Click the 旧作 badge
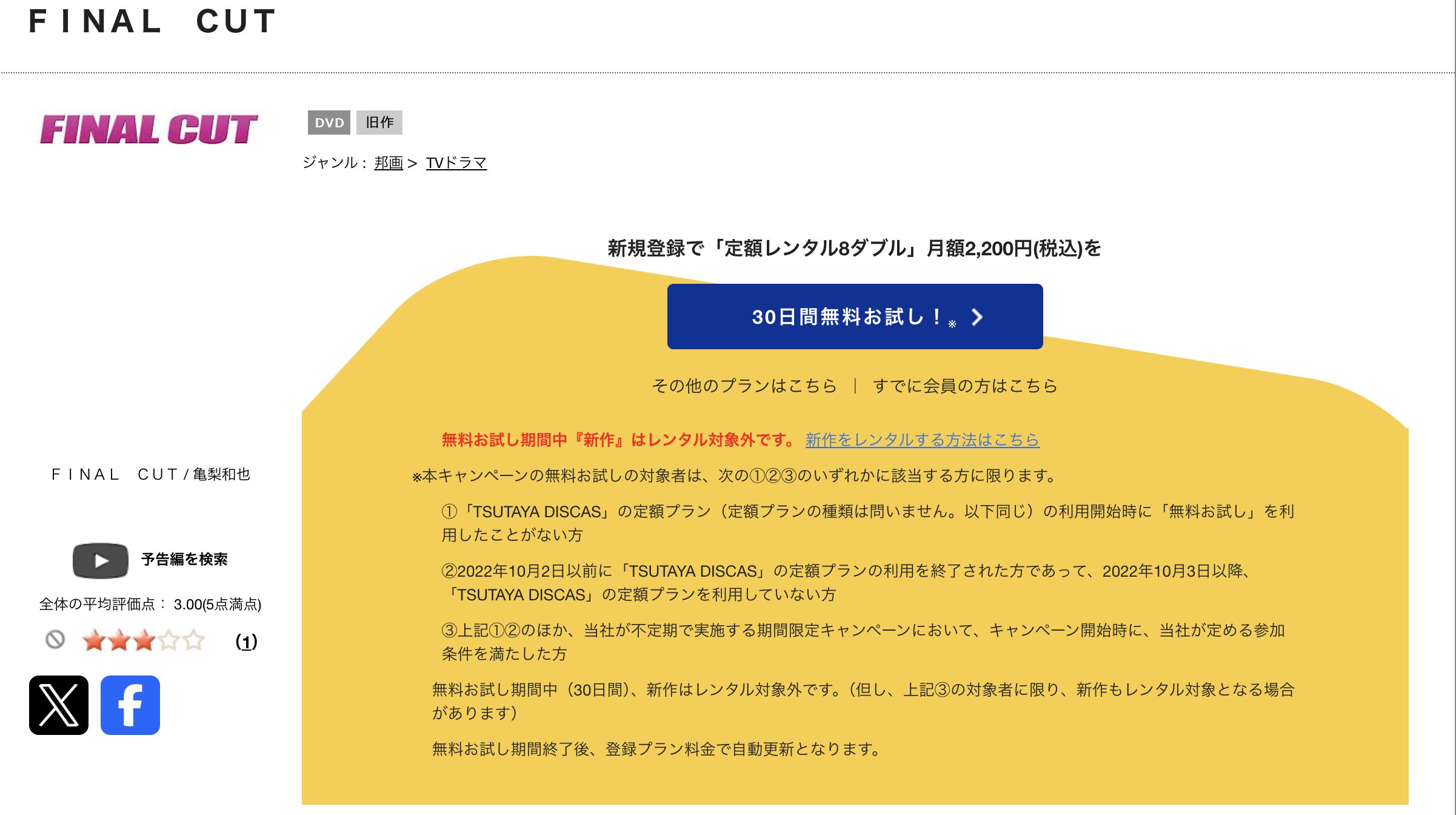 379,122
